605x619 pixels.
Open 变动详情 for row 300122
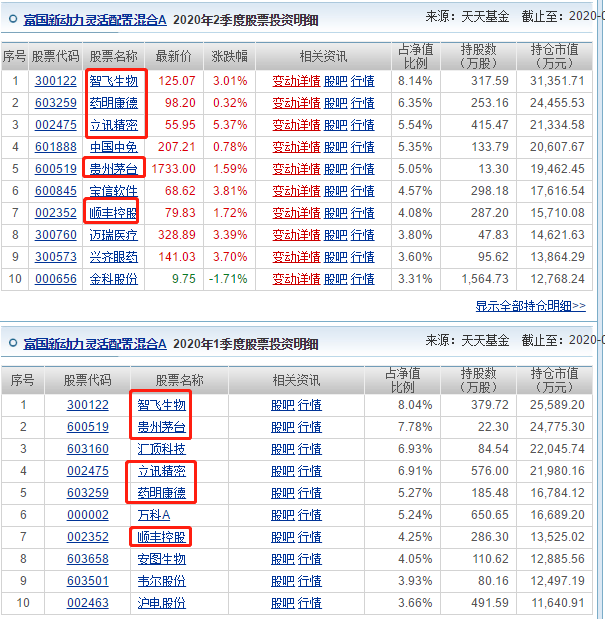click(296, 81)
